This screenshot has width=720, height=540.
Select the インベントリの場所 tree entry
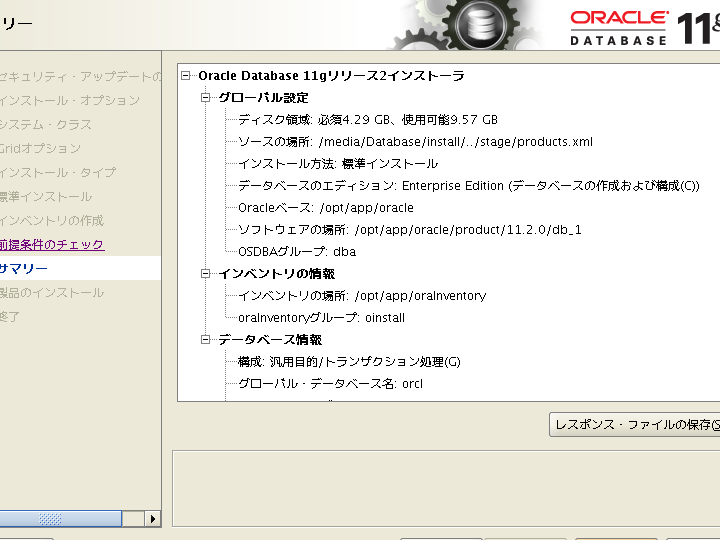coord(362,296)
